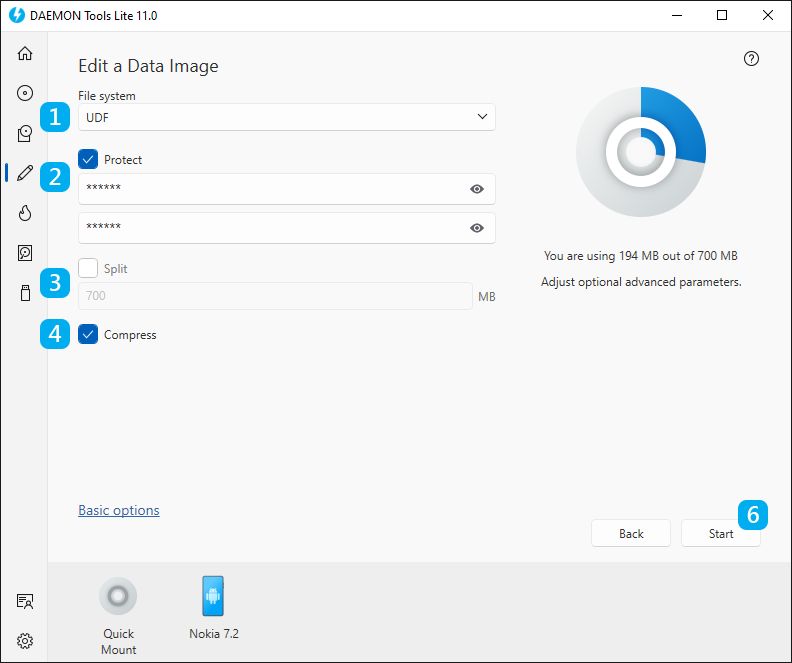Click the 'File system' label

pyautogui.click(x=107, y=95)
